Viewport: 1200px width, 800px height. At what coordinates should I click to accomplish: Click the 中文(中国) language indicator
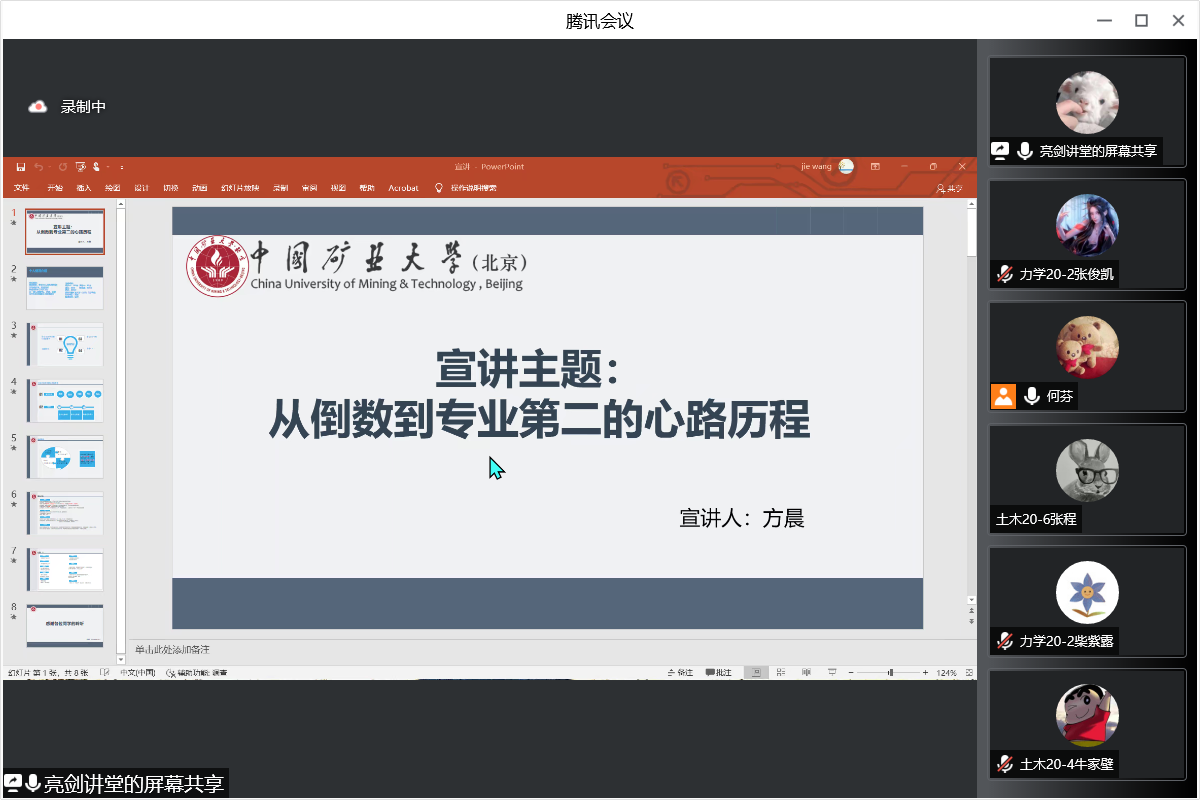pos(137,673)
